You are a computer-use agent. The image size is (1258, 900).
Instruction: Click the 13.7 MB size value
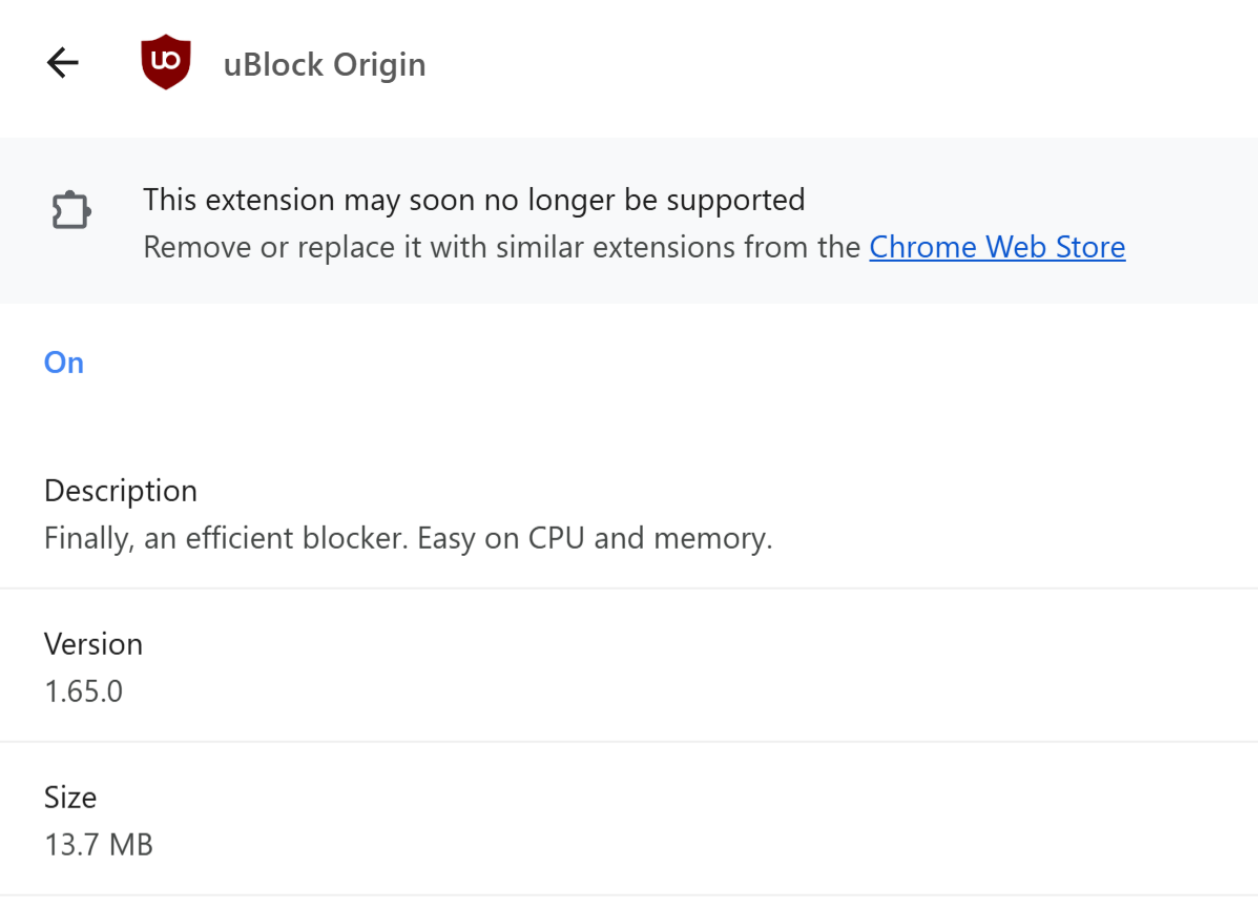98,844
